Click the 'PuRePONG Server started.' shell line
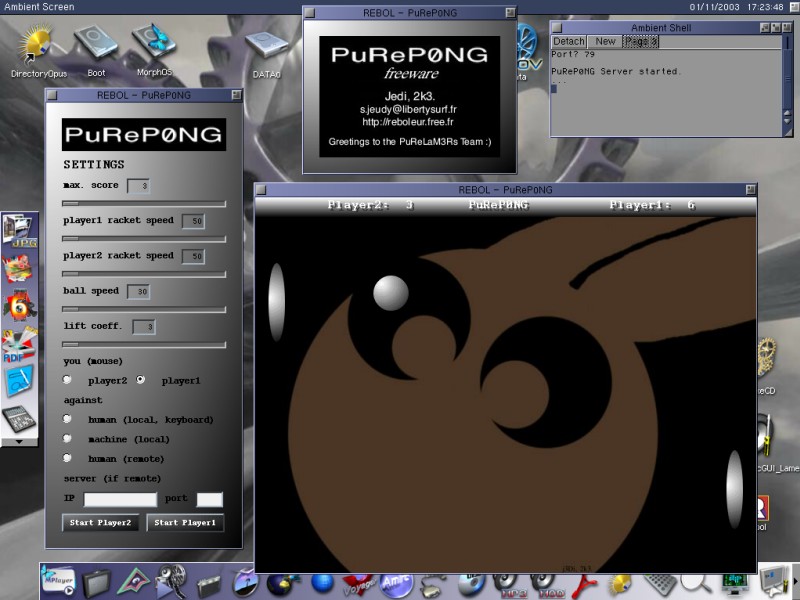 [616, 71]
